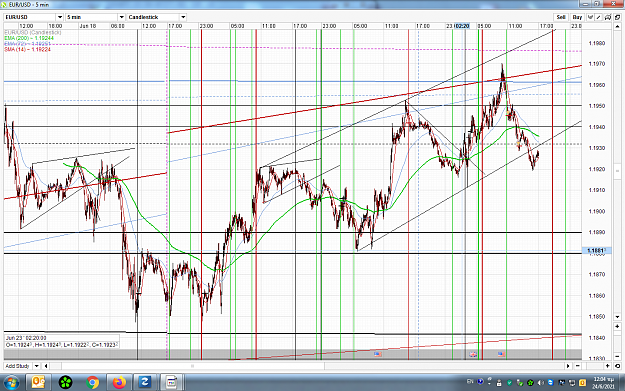625x391 pixels.
Task: Expand the Add Study dropdown arrow
Action: [37, 366]
